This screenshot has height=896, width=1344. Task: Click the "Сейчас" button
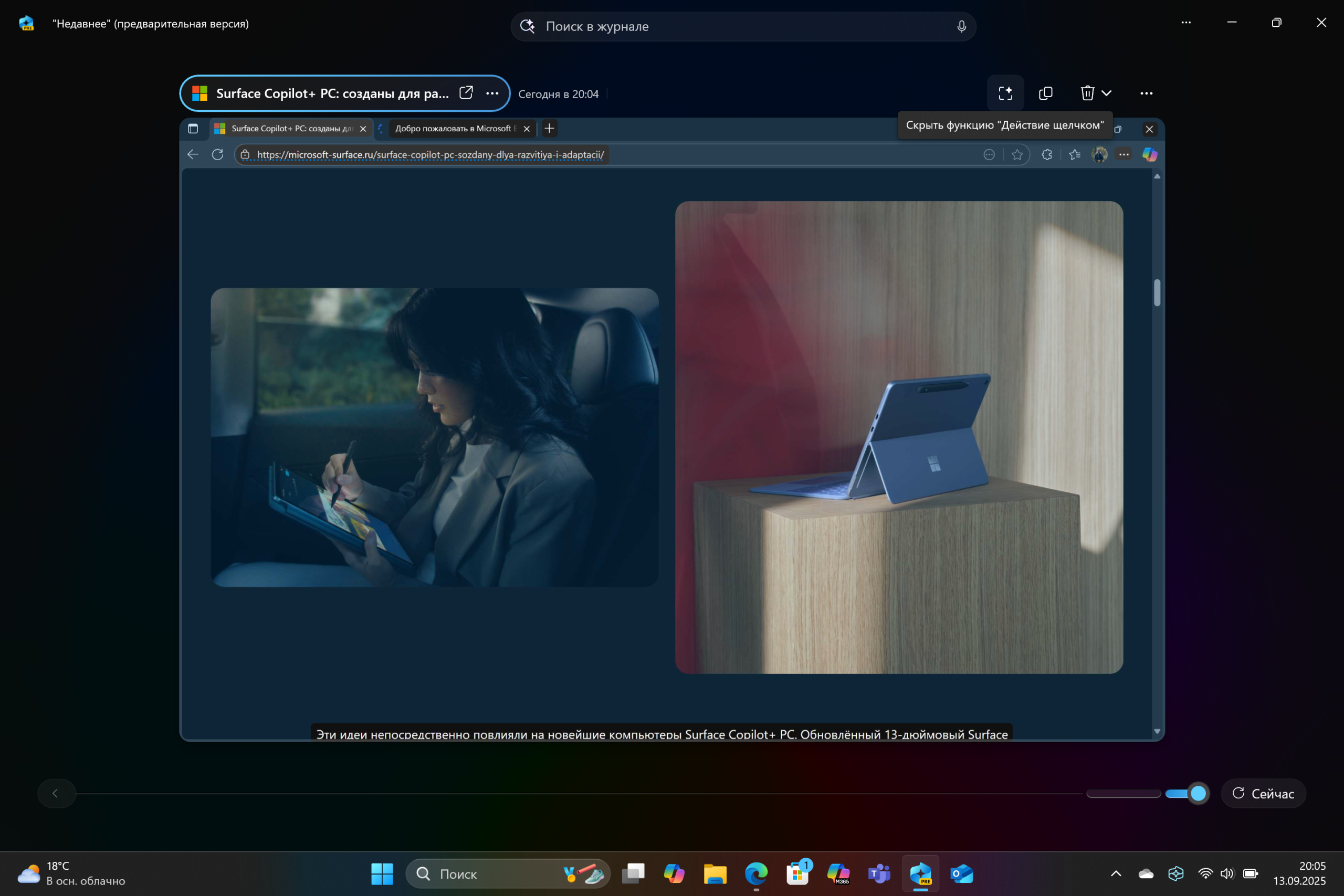pyautogui.click(x=1264, y=793)
